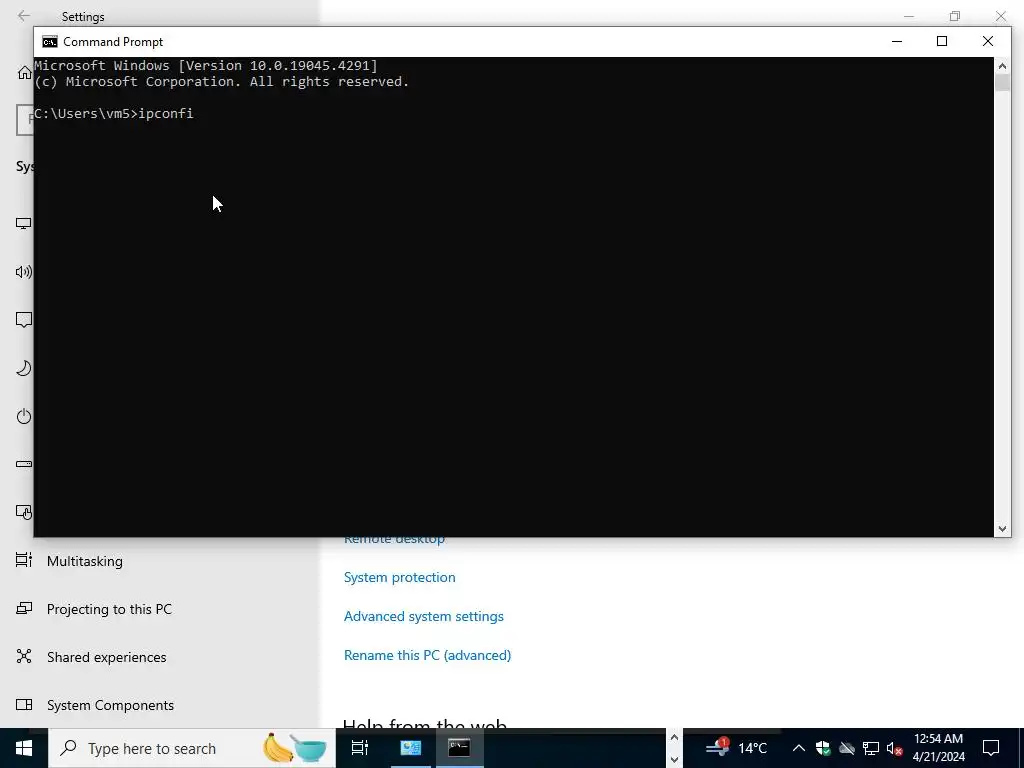Viewport: 1024px width, 768px height.
Task: Click the Command Prompt title bar icon
Action: point(50,42)
